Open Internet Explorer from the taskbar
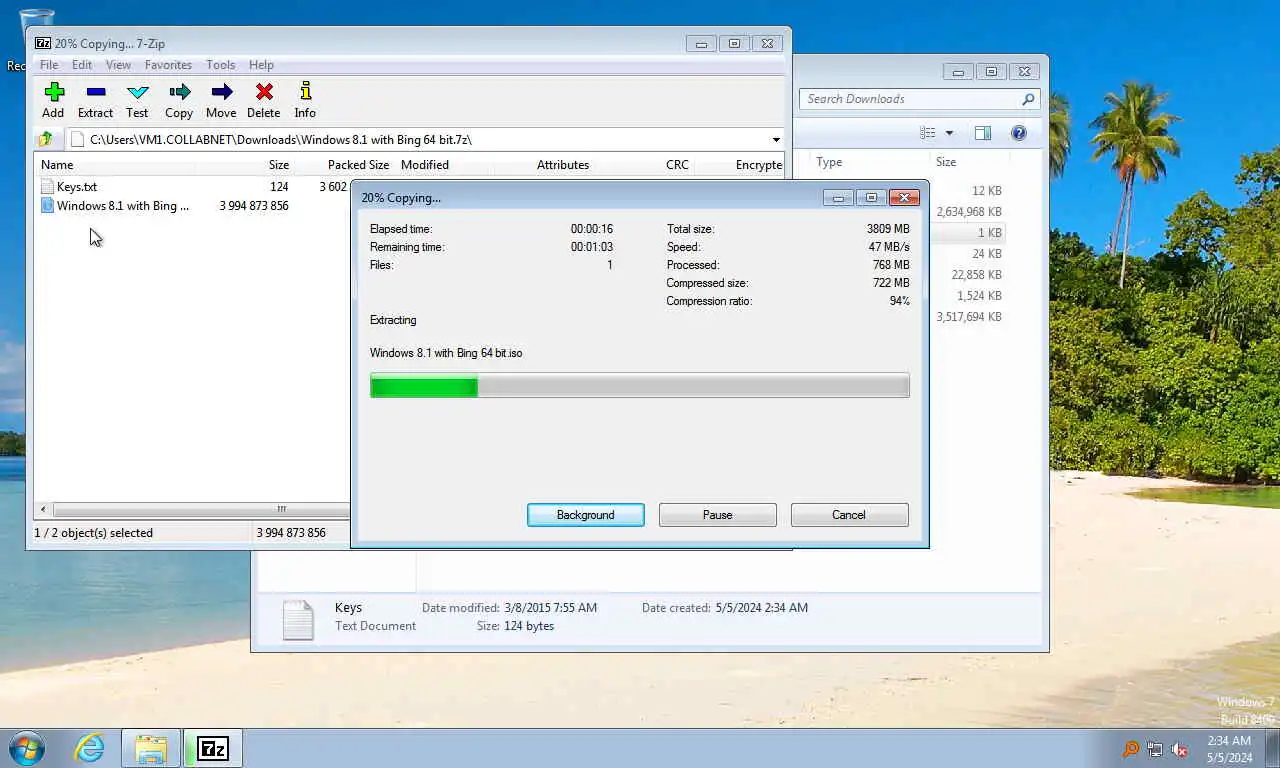1280x768 pixels. point(89,748)
